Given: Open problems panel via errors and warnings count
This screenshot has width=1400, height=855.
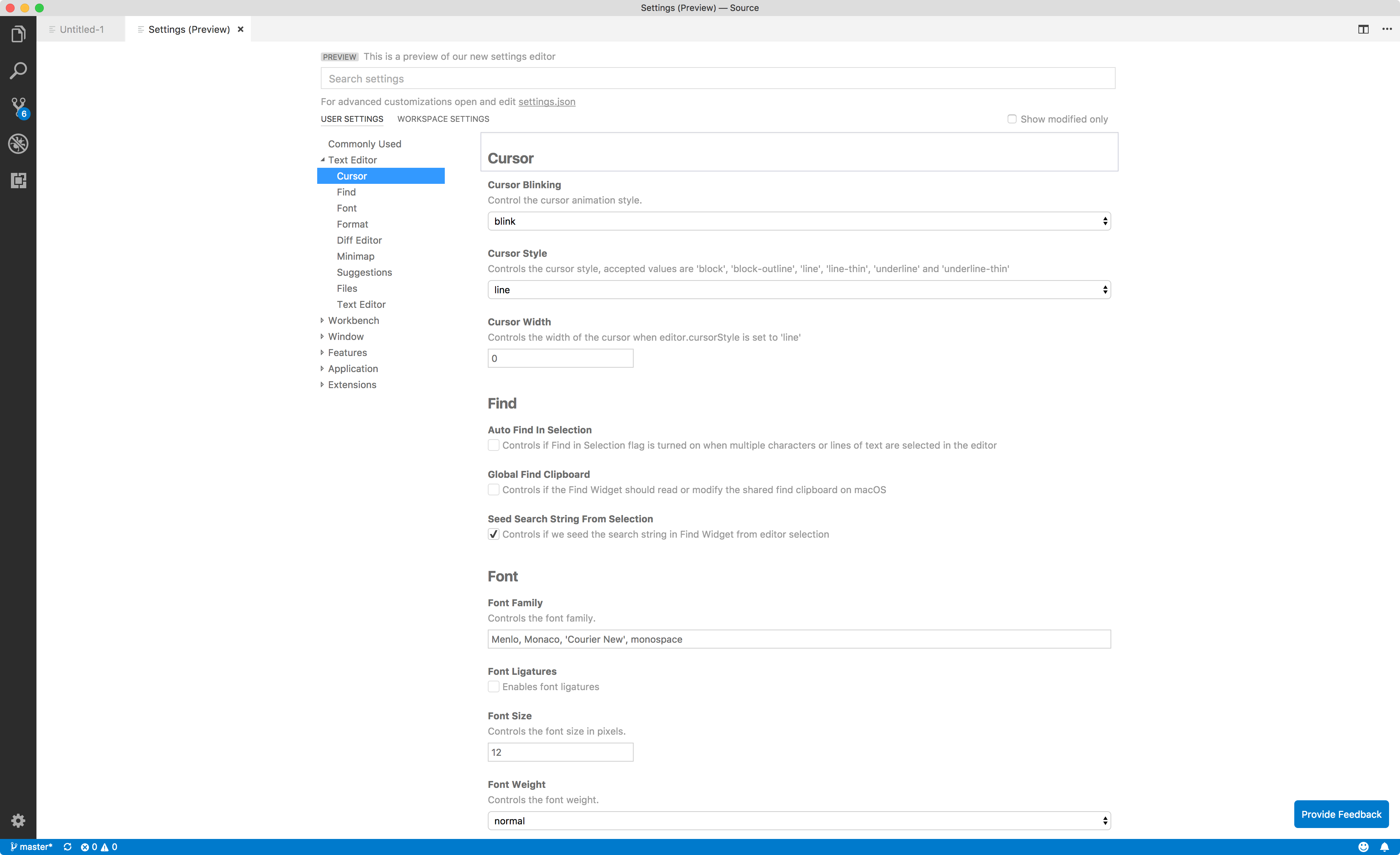Looking at the screenshot, I should (99, 847).
